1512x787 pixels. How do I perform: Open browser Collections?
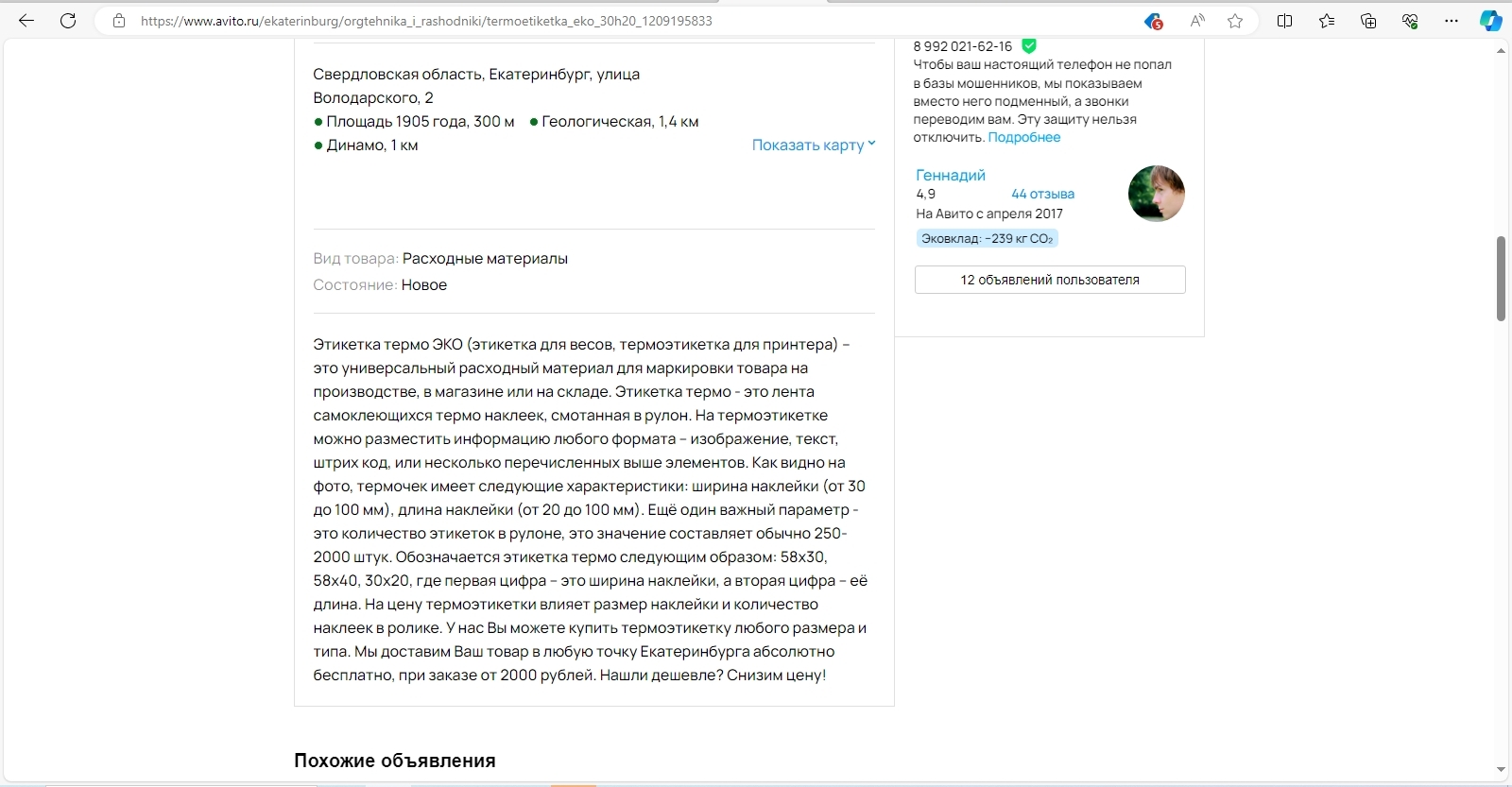1368,21
